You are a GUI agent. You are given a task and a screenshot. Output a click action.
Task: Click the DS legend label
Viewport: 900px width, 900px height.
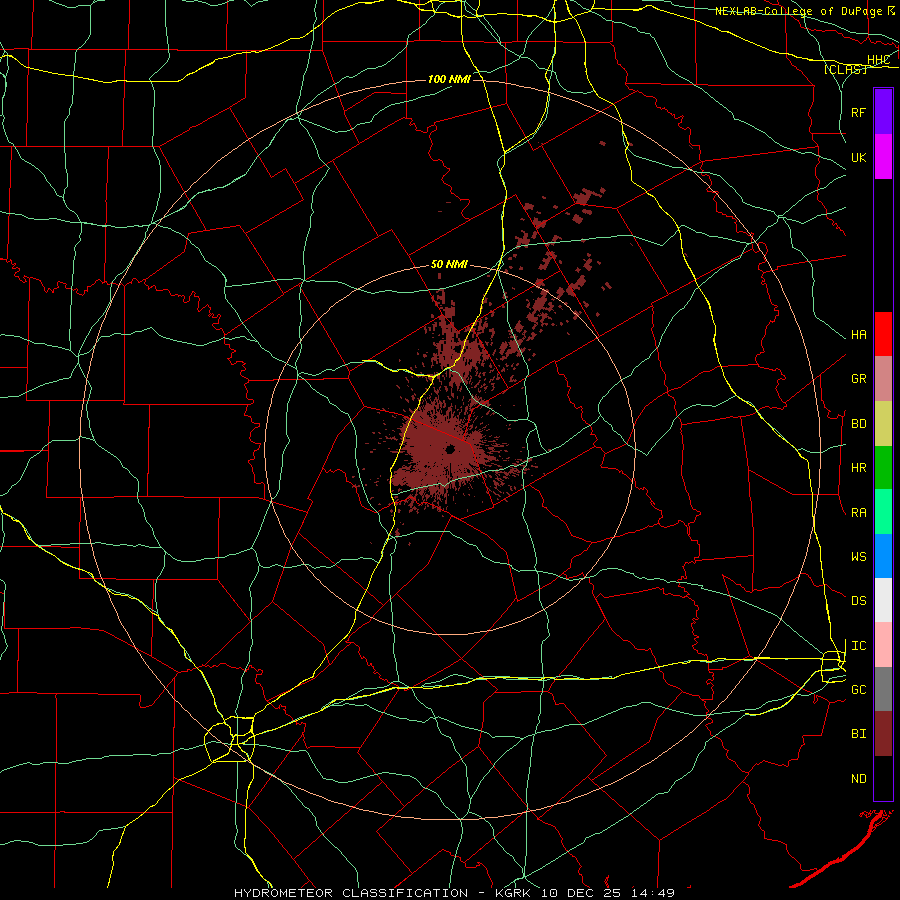(x=858, y=600)
